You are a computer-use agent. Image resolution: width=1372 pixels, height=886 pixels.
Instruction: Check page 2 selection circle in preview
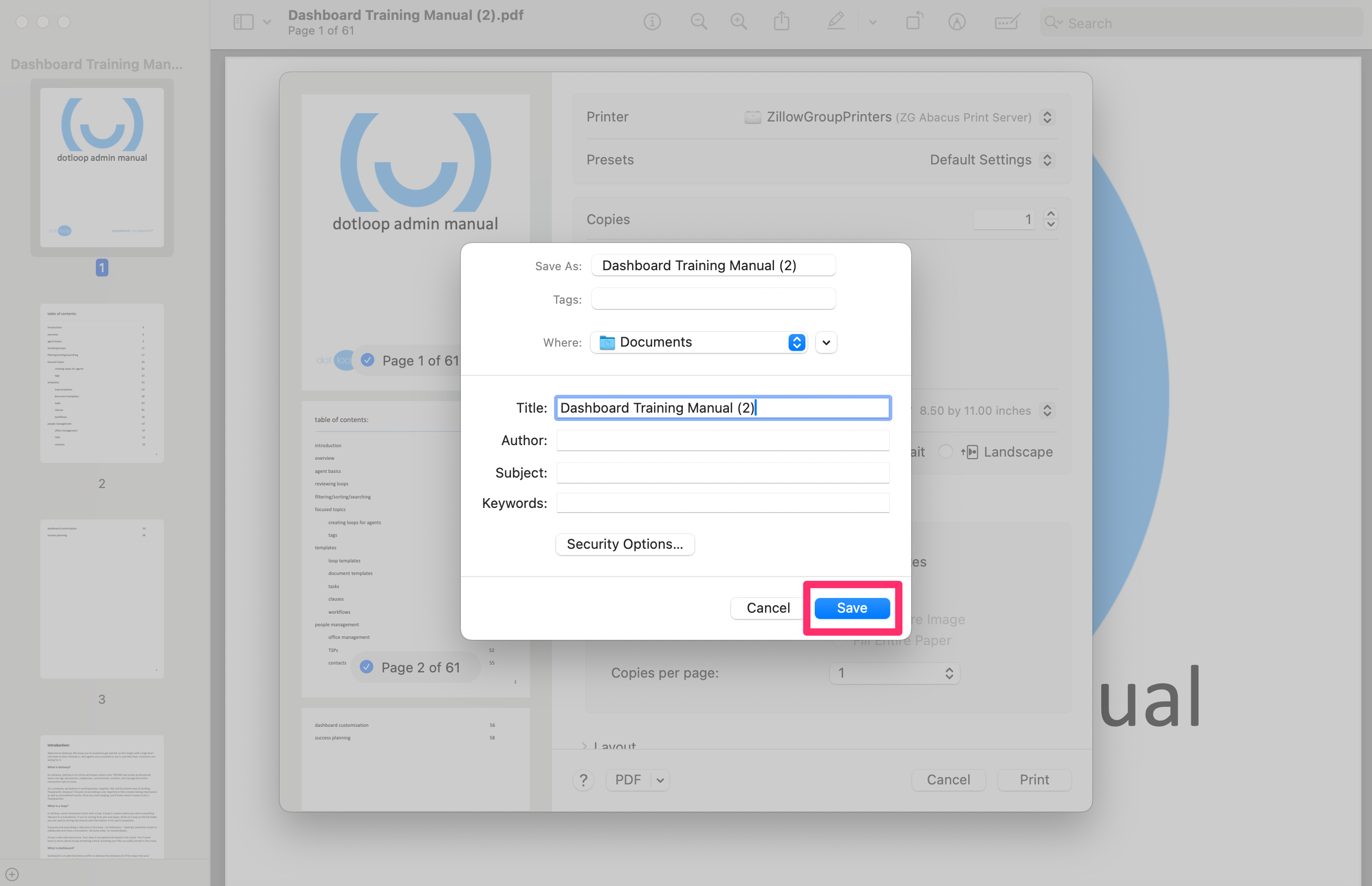(x=367, y=667)
